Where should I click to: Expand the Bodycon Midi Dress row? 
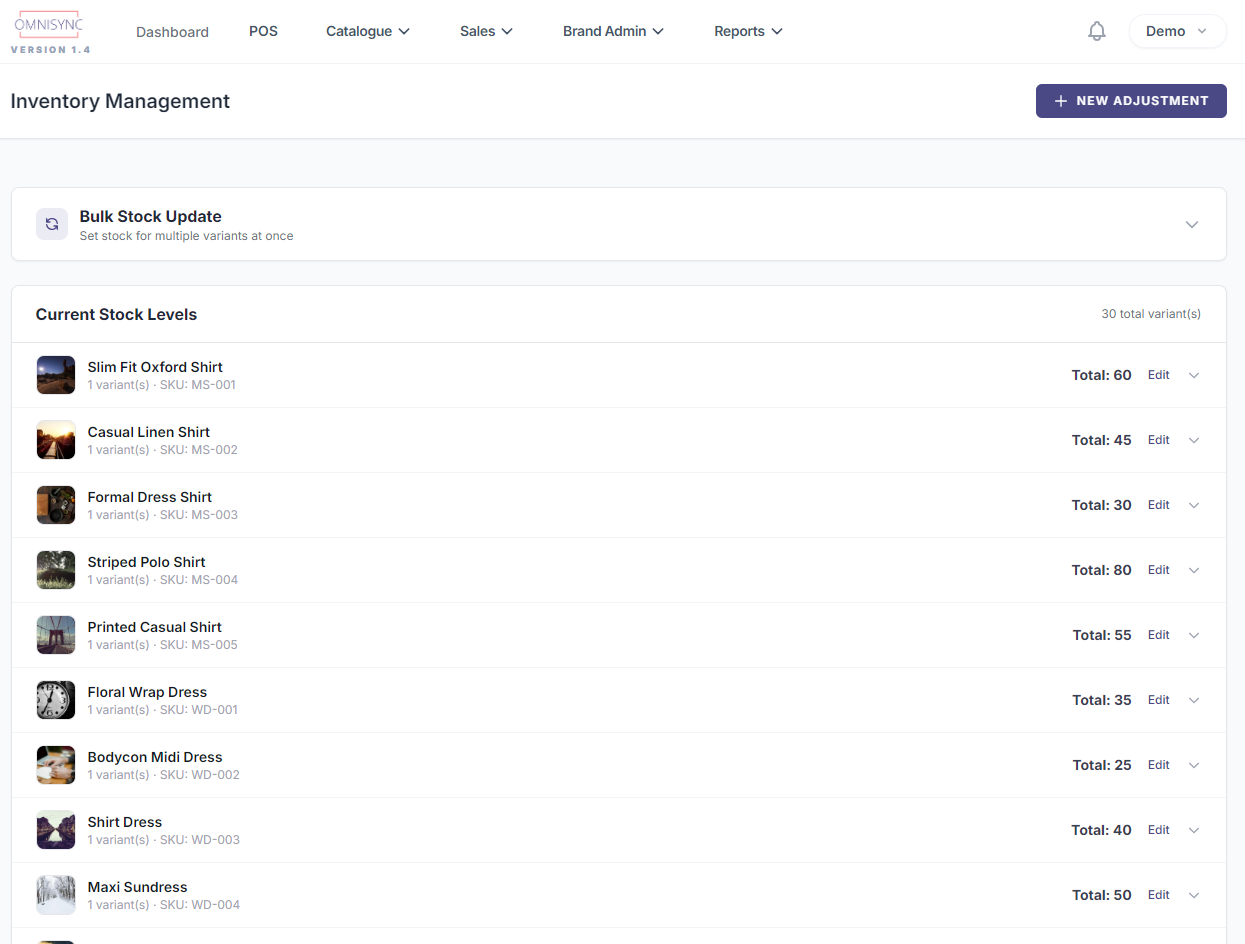[1193, 765]
